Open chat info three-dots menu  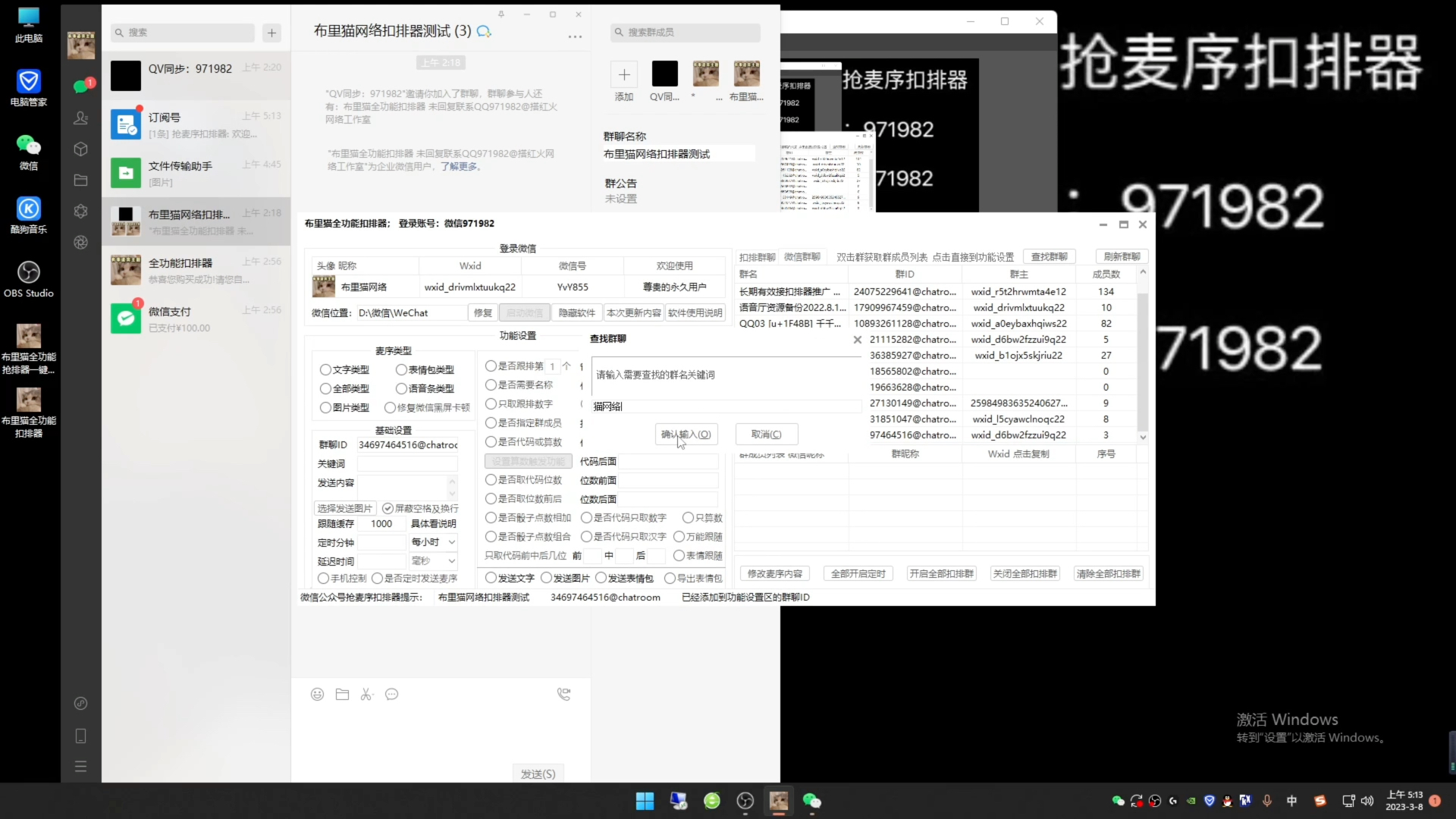point(575,36)
